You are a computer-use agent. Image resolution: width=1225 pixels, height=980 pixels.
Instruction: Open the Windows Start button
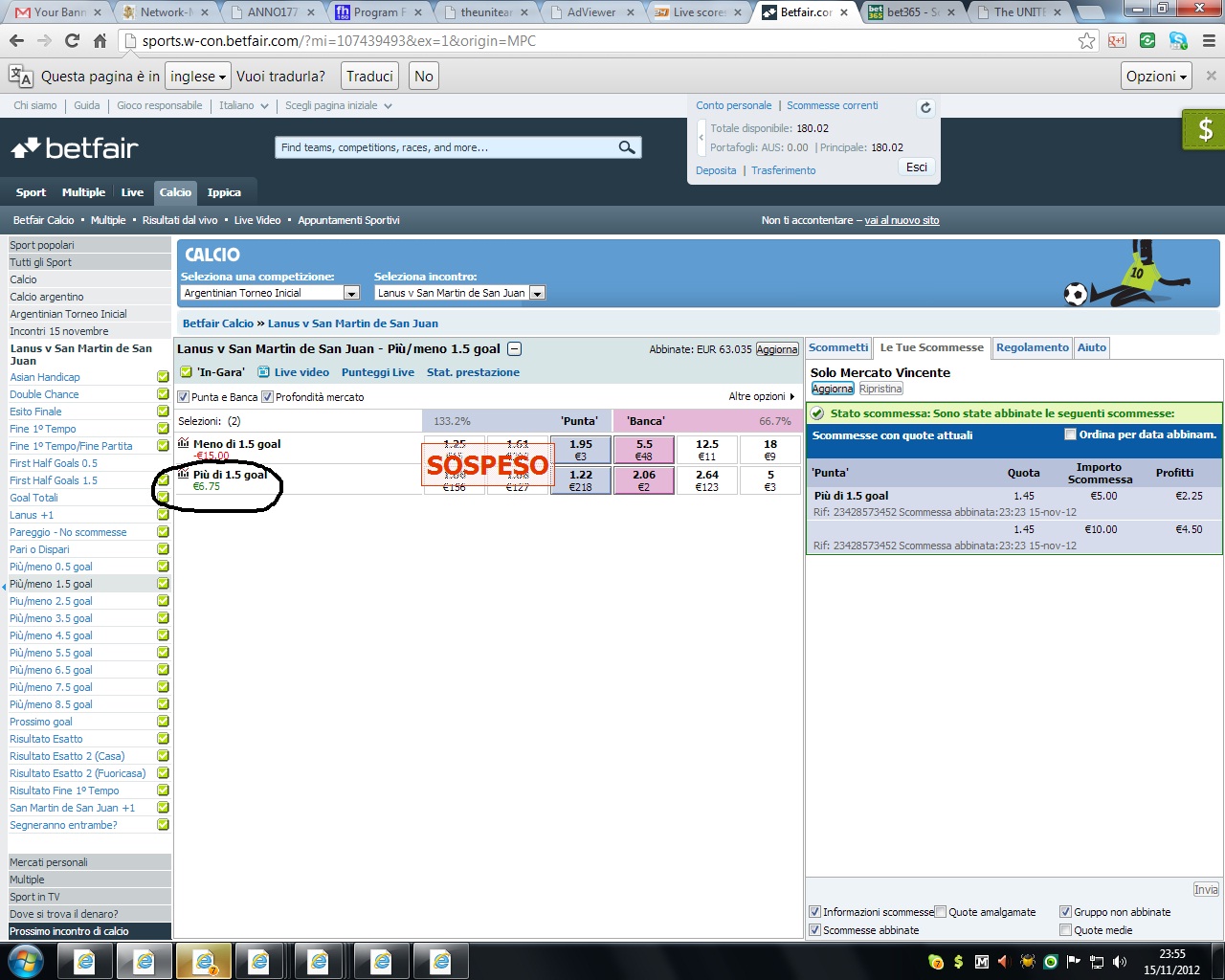[25, 960]
